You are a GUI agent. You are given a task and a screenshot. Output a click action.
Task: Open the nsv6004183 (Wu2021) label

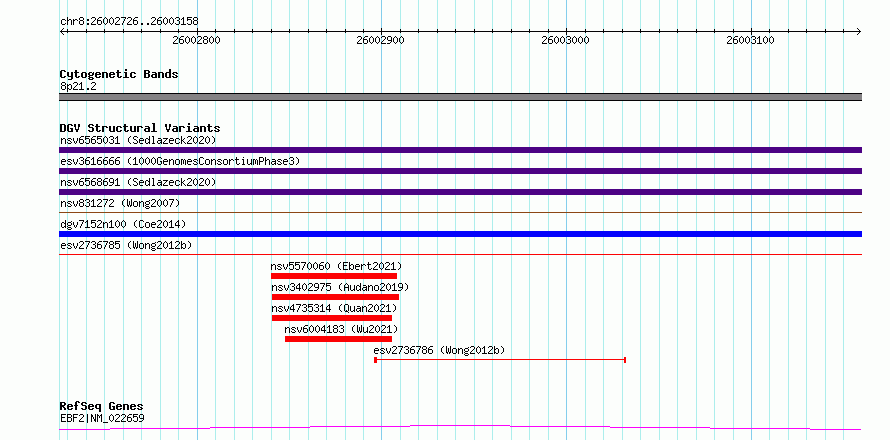[341, 329]
